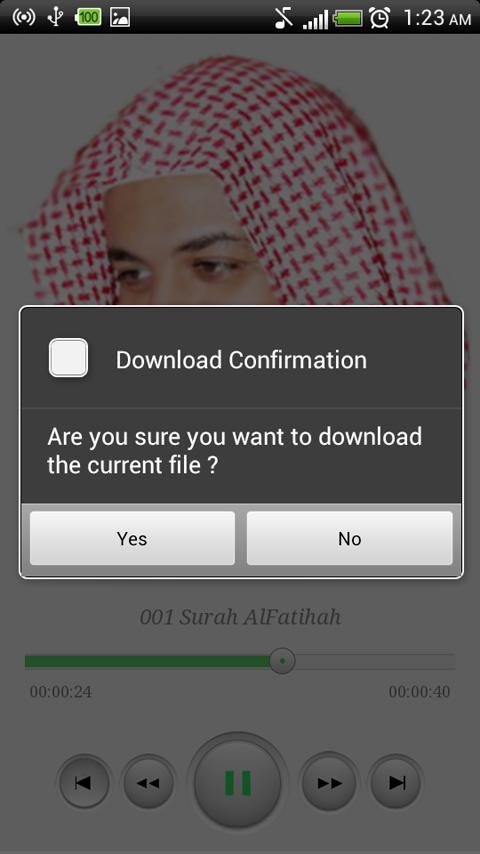
Task: Click the green played portion of progress bar
Action: (x=147, y=661)
